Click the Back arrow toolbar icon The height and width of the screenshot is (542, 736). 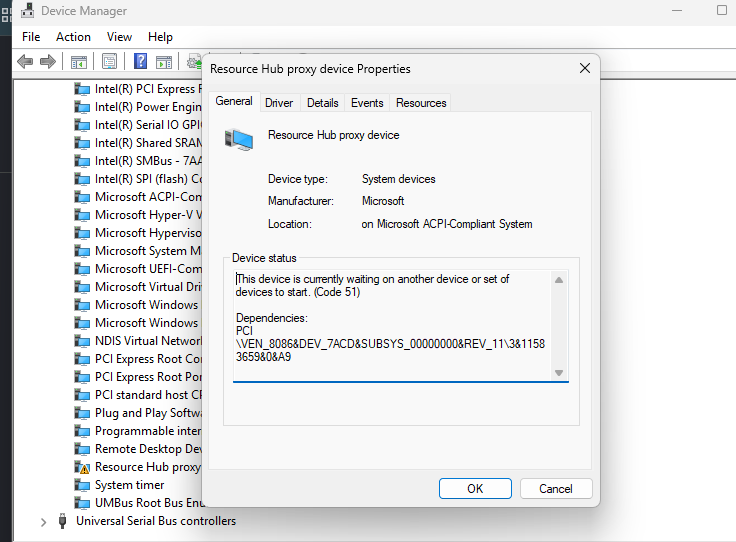[x=25, y=61]
